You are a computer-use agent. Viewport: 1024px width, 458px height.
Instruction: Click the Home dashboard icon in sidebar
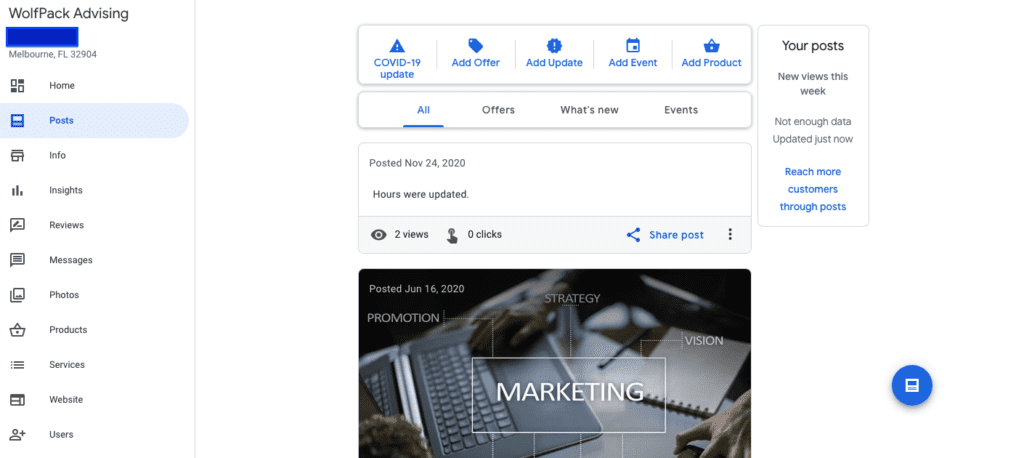pos(18,86)
